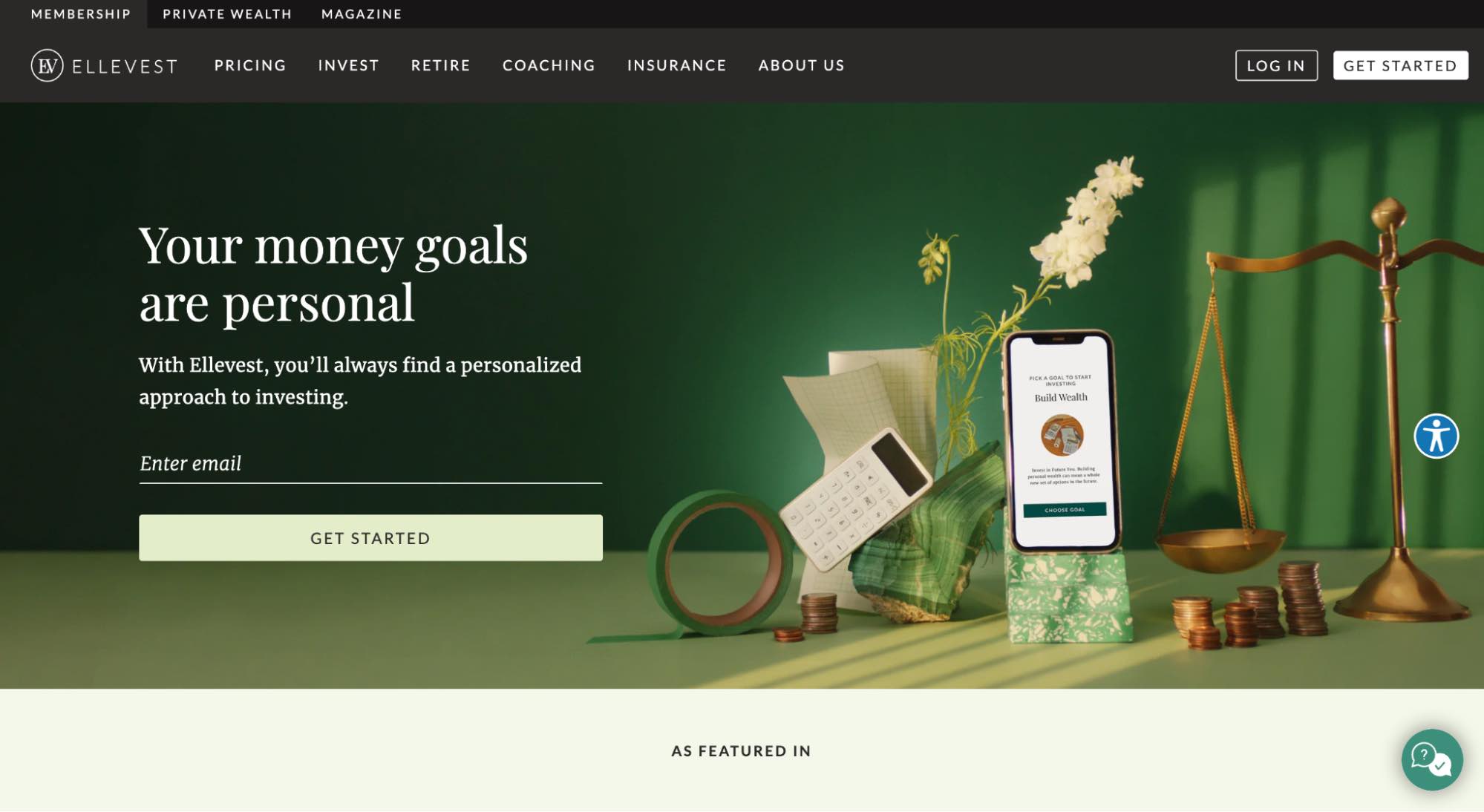Screen dimensions: 1484x812
Task: Click the email input field
Action: pyautogui.click(x=370, y=462)
